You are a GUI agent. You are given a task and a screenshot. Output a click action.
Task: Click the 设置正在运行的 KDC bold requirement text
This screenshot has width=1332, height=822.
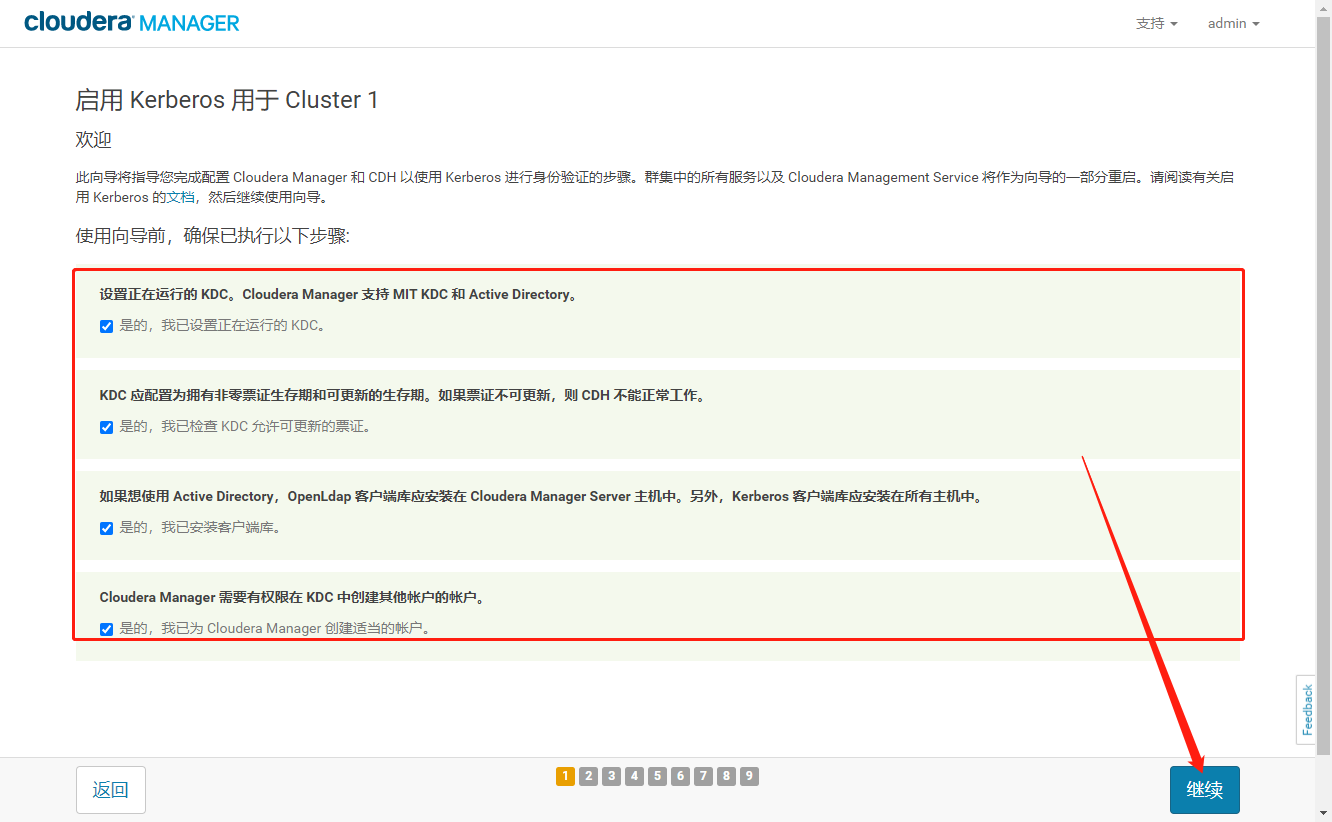click(339, 295)
